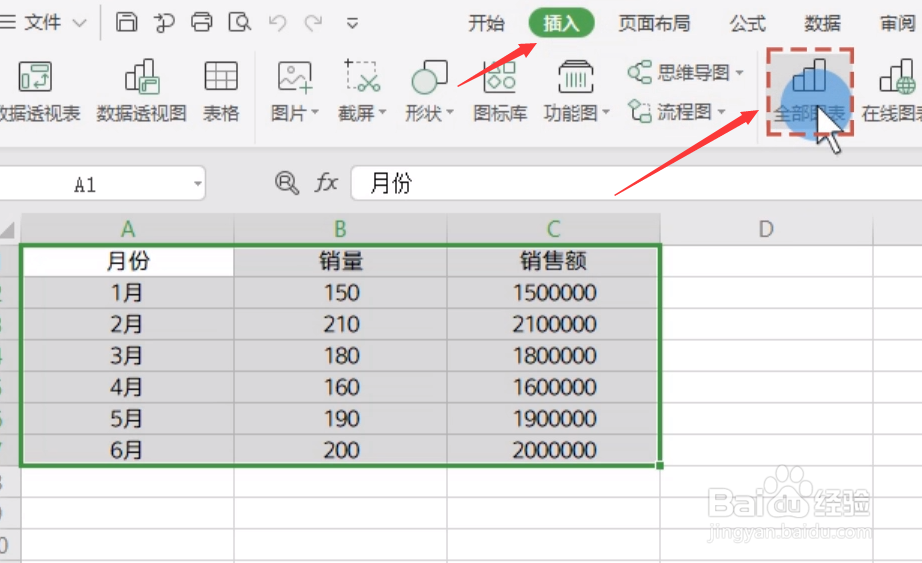The image size is (922, 563).
Task: Select column B header
Action: tap(340, 229)
